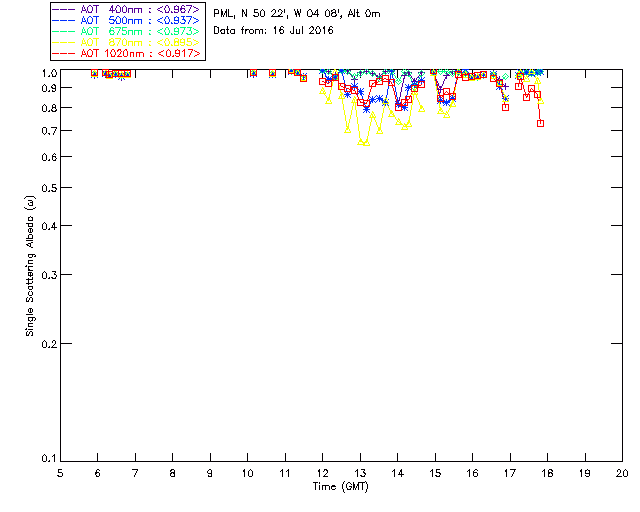640x512 pixels.
Task: Click the x-axis tick label 14
Action: point(398,473)
